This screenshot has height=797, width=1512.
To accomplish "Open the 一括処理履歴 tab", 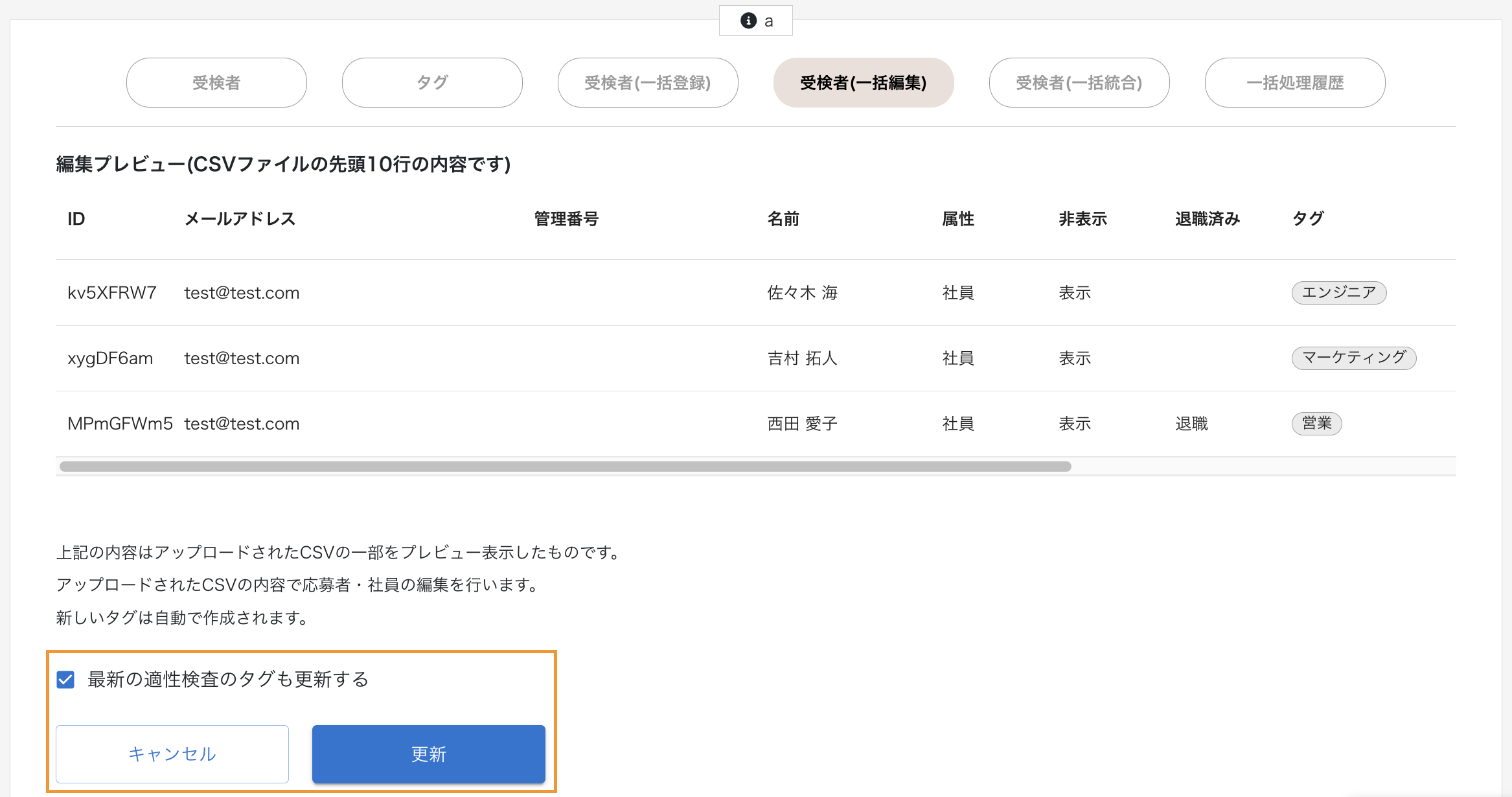I will tap(1294, 83).
